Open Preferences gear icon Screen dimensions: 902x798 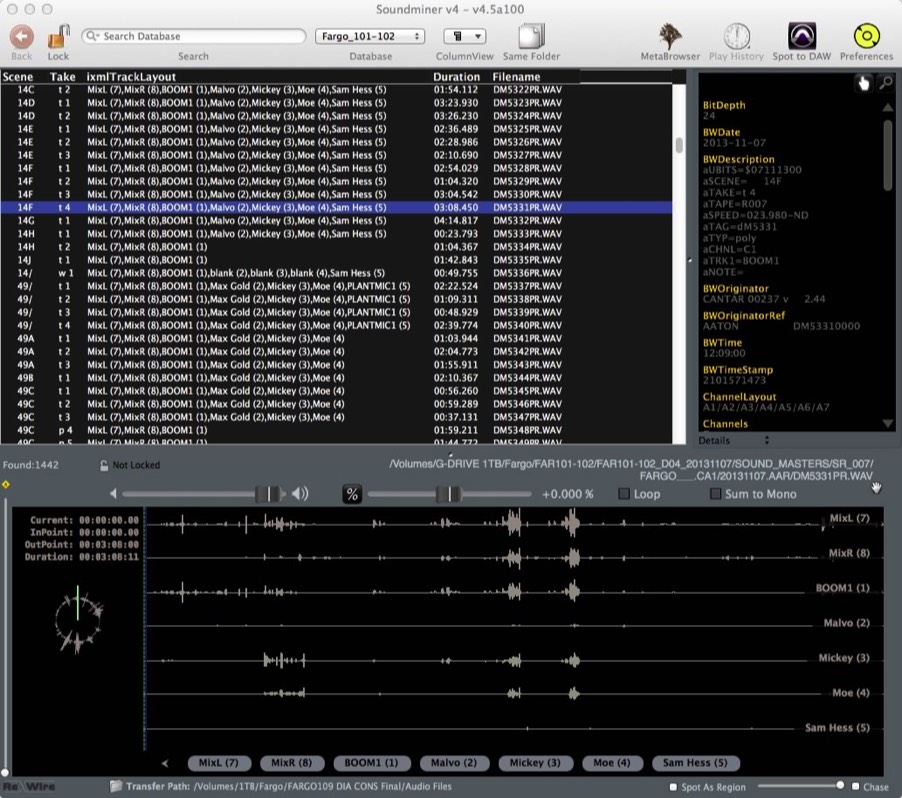866,36
